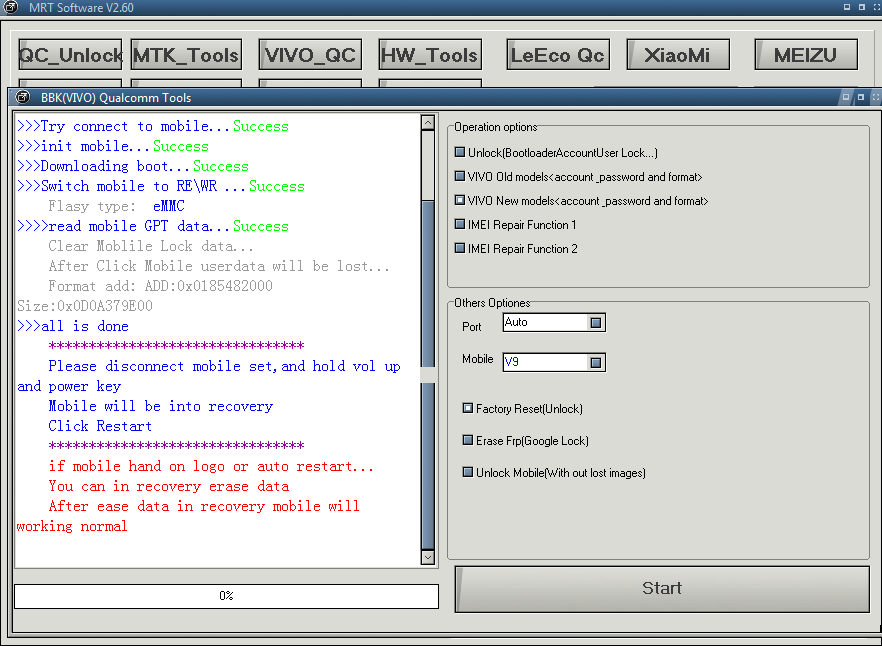Enable Unlock(BootloaderAccountUser Lock...) option
The height and width of the screenshot is (646, 882).
[460, 152]
